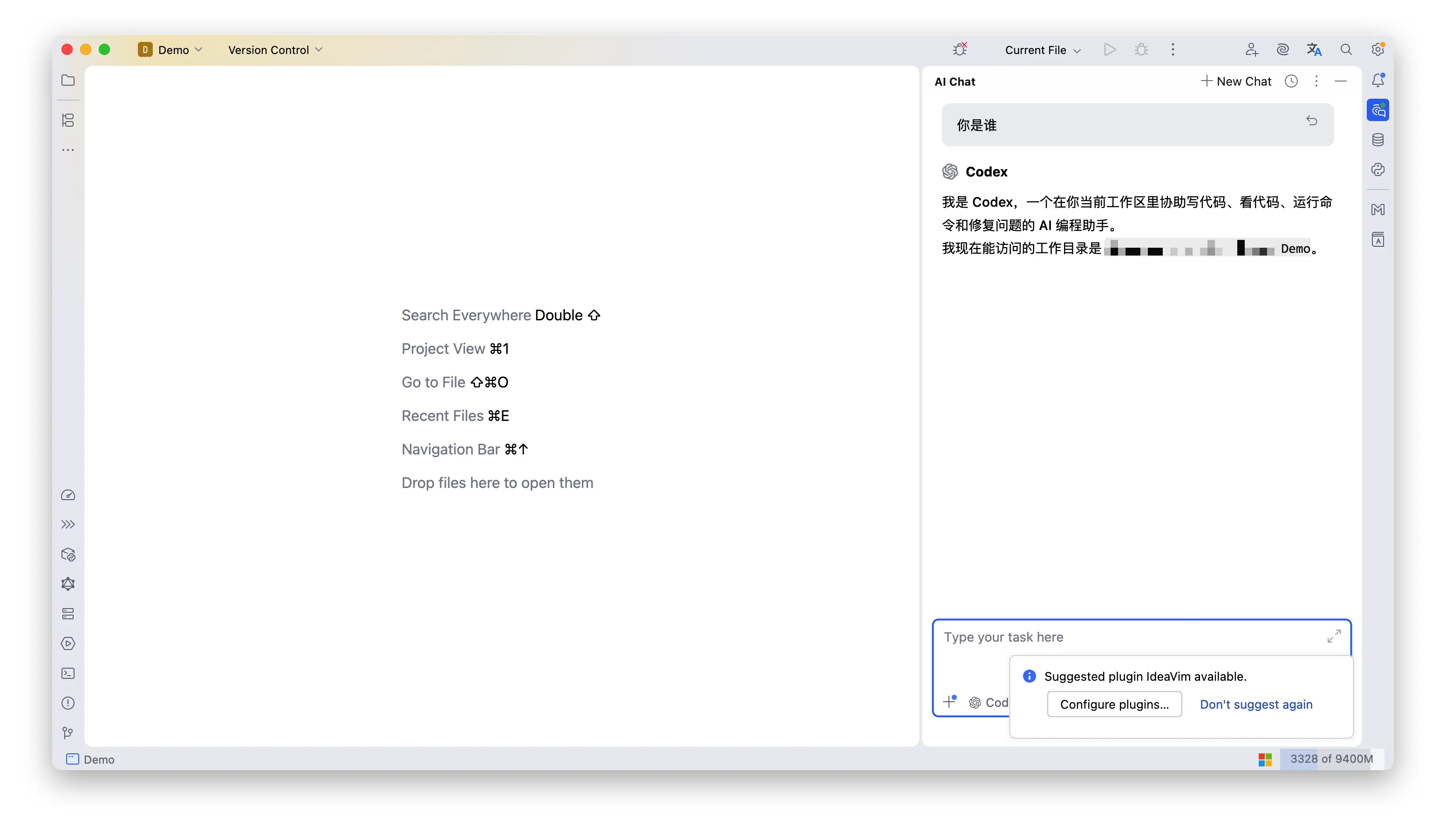Click the 你是谁 user message bubble
1446x840 pixels.
coord(1137,124)
